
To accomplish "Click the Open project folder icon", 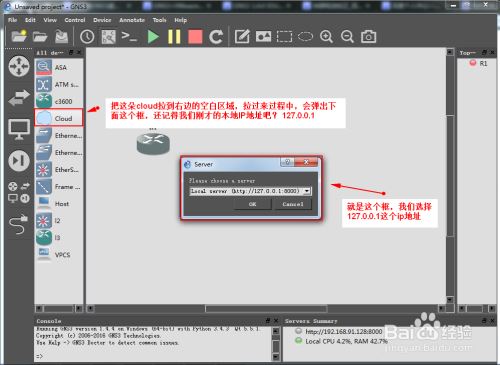I will (x=40, y=36).
